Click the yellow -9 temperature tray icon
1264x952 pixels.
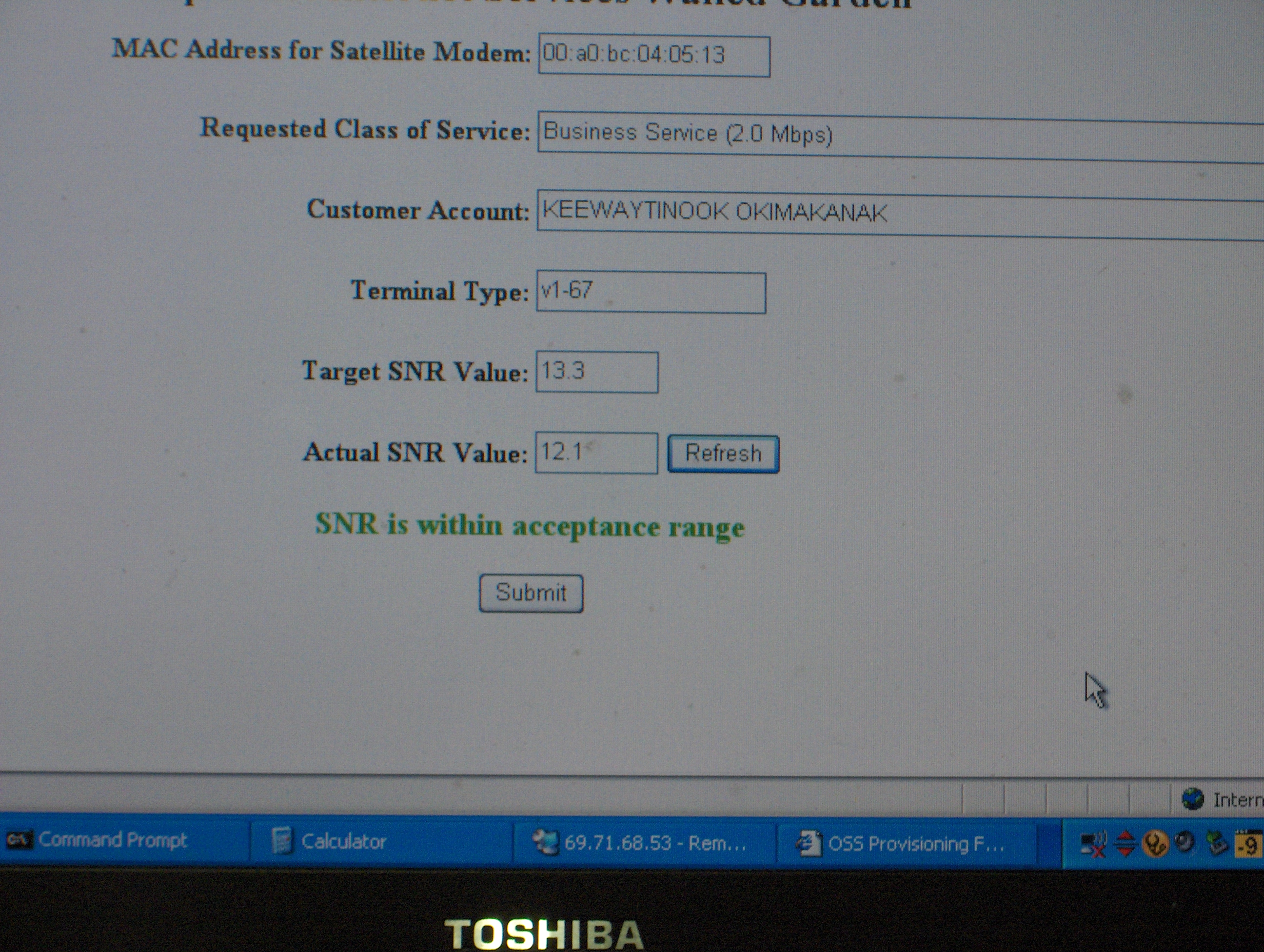tap(1248, 845)
